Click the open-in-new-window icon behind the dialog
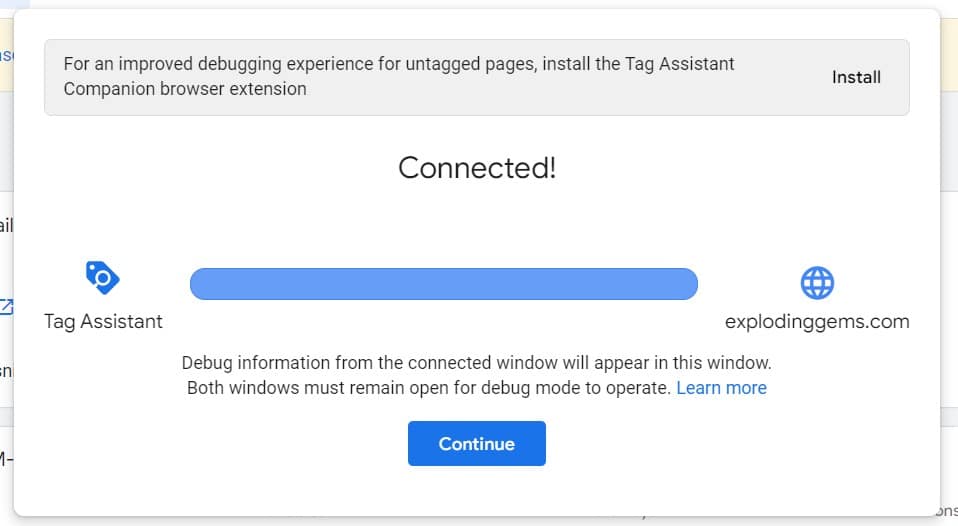This screenshot has width=958, height=526. click(x=6, y=307)
